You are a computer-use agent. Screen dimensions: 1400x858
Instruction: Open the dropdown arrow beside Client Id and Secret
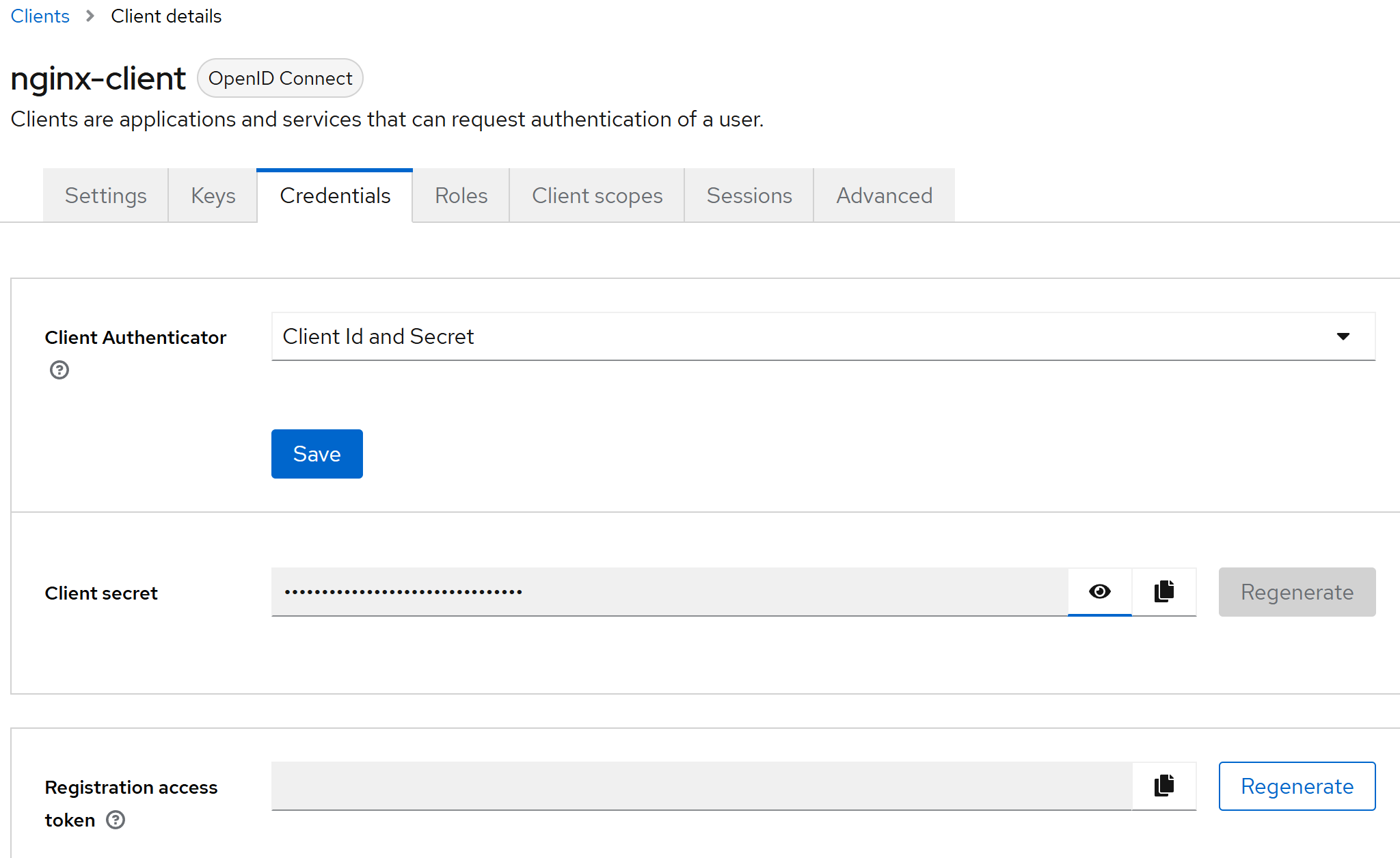[x=1343, y=336]
